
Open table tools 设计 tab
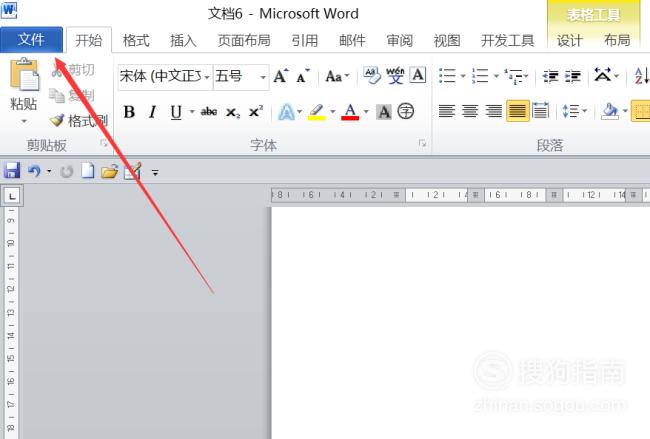570,41
